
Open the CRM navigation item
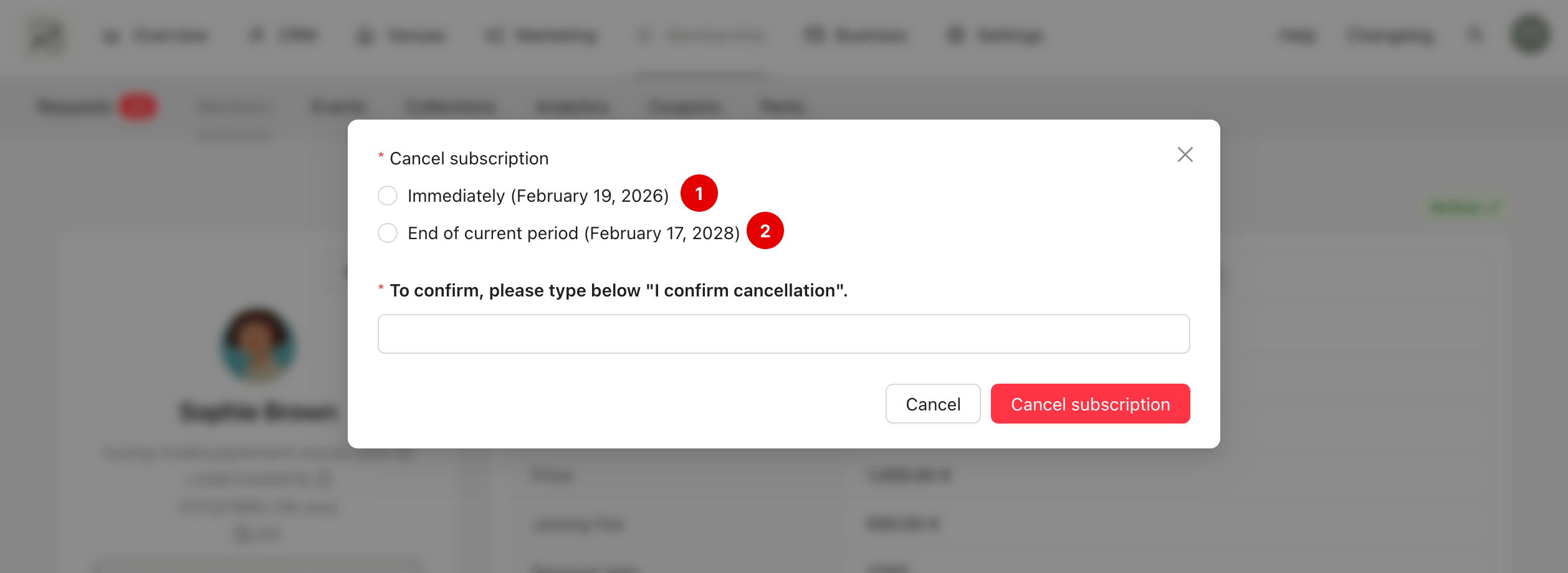(x=284, y=35)
